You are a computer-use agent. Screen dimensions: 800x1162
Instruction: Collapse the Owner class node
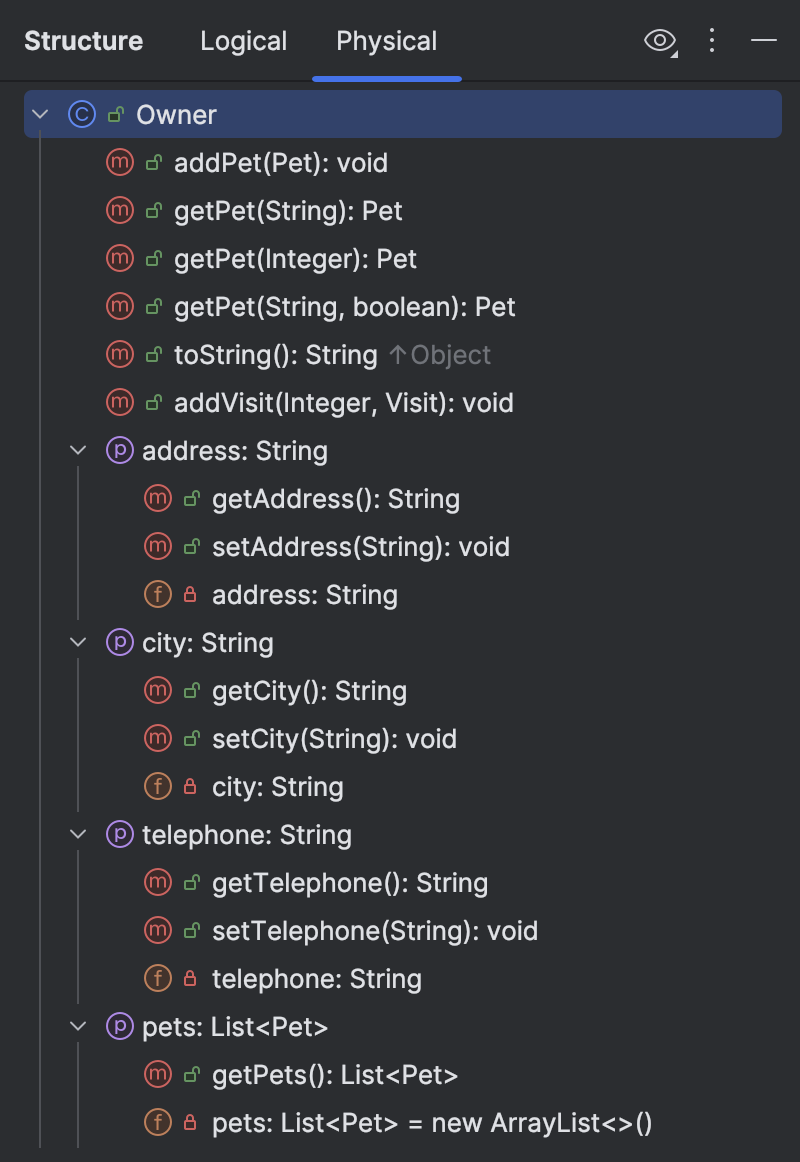[39, 114]
